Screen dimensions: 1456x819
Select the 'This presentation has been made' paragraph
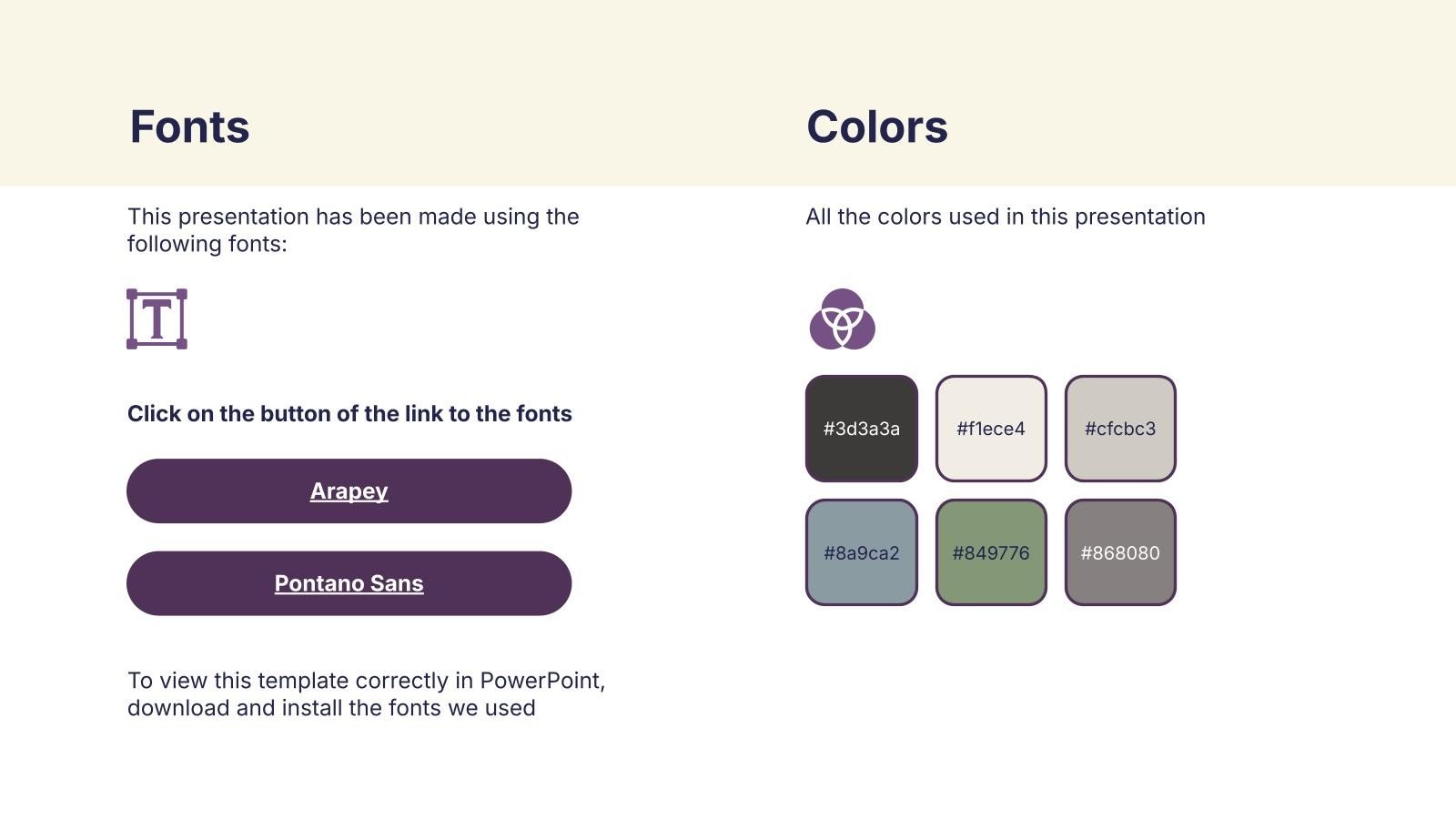pos(353,217)
